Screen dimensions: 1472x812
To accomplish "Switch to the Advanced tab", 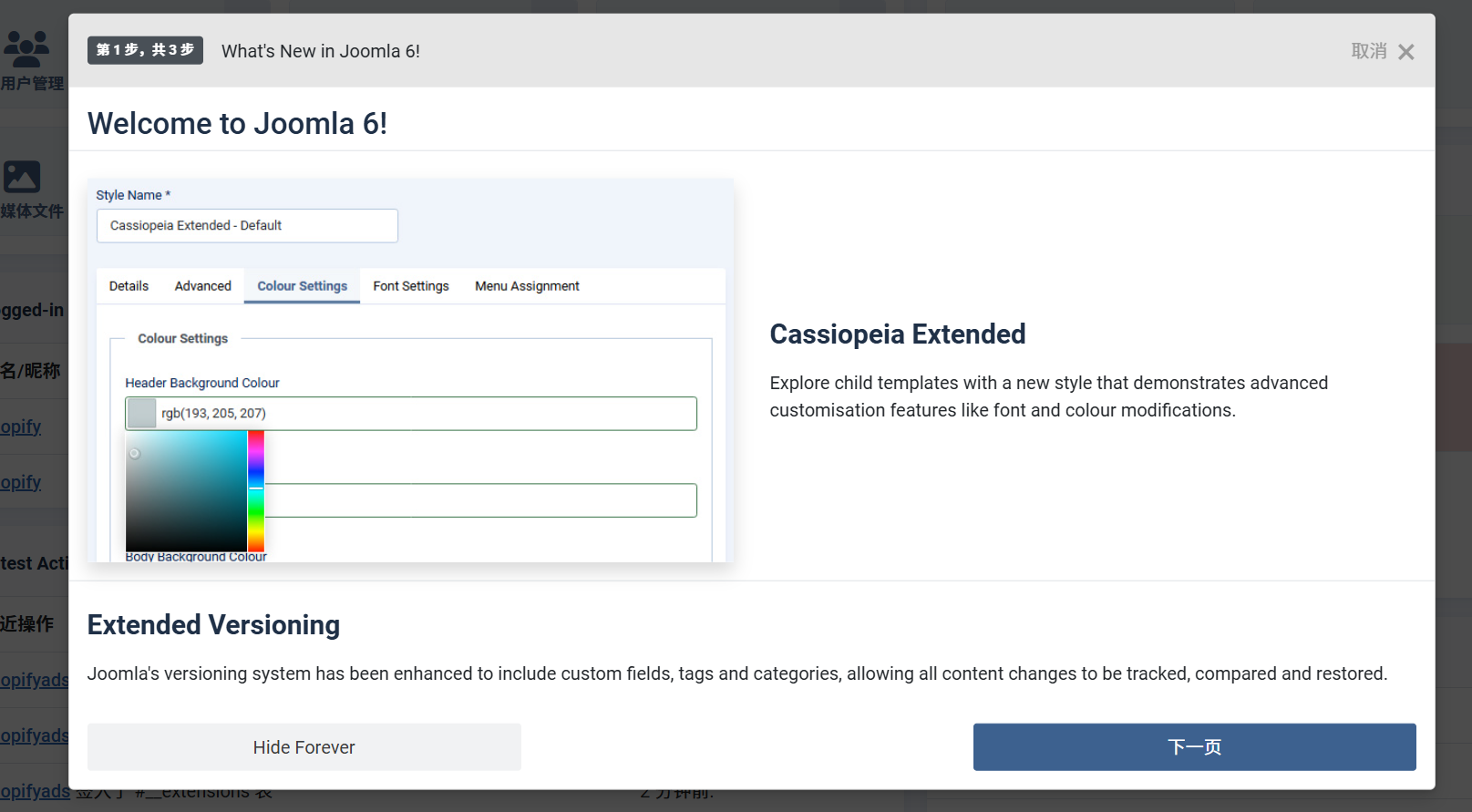I will click(202, 286).
